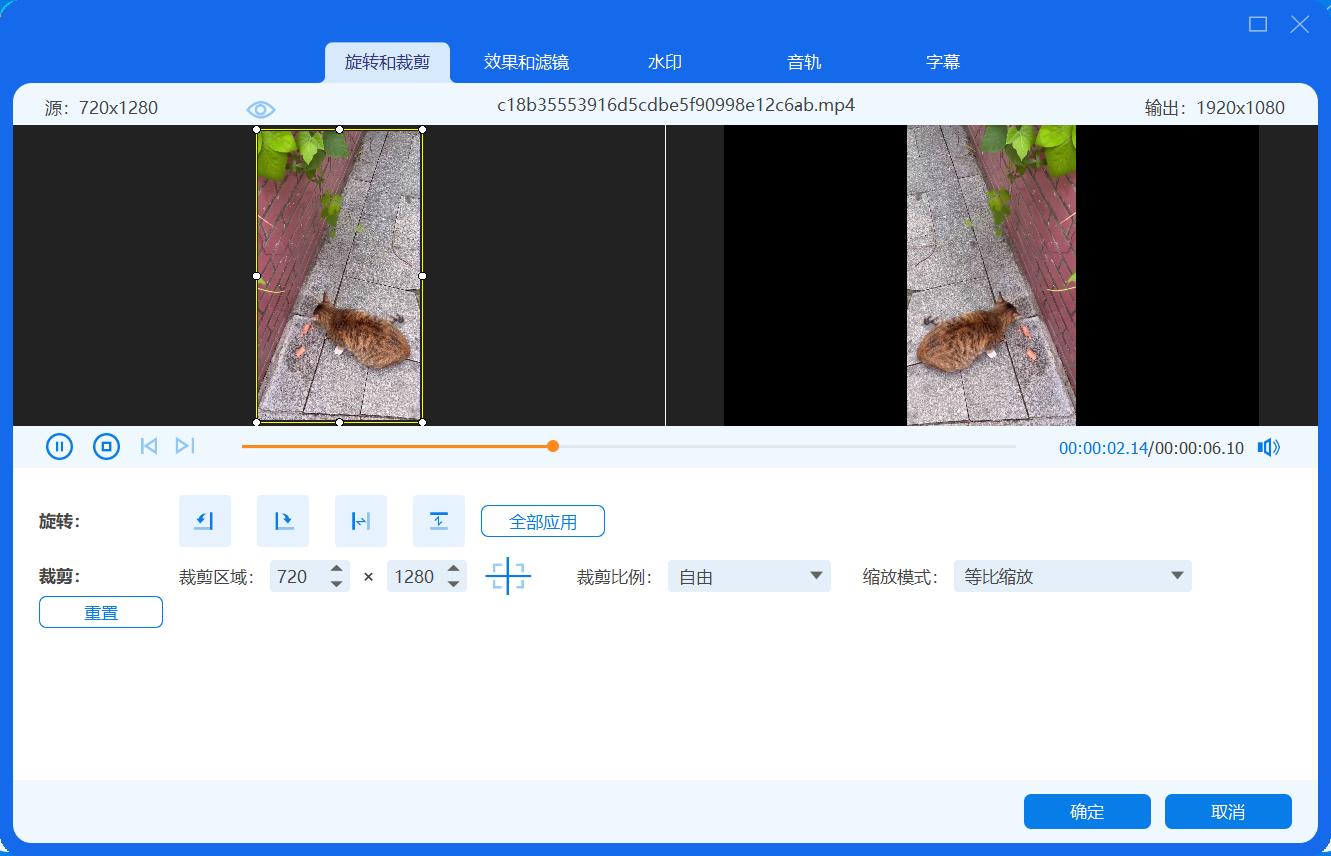The height and width of the screenshot is (856, 1331).
Task: Open the 水印 watermark tab
Action: click(664, 61)
